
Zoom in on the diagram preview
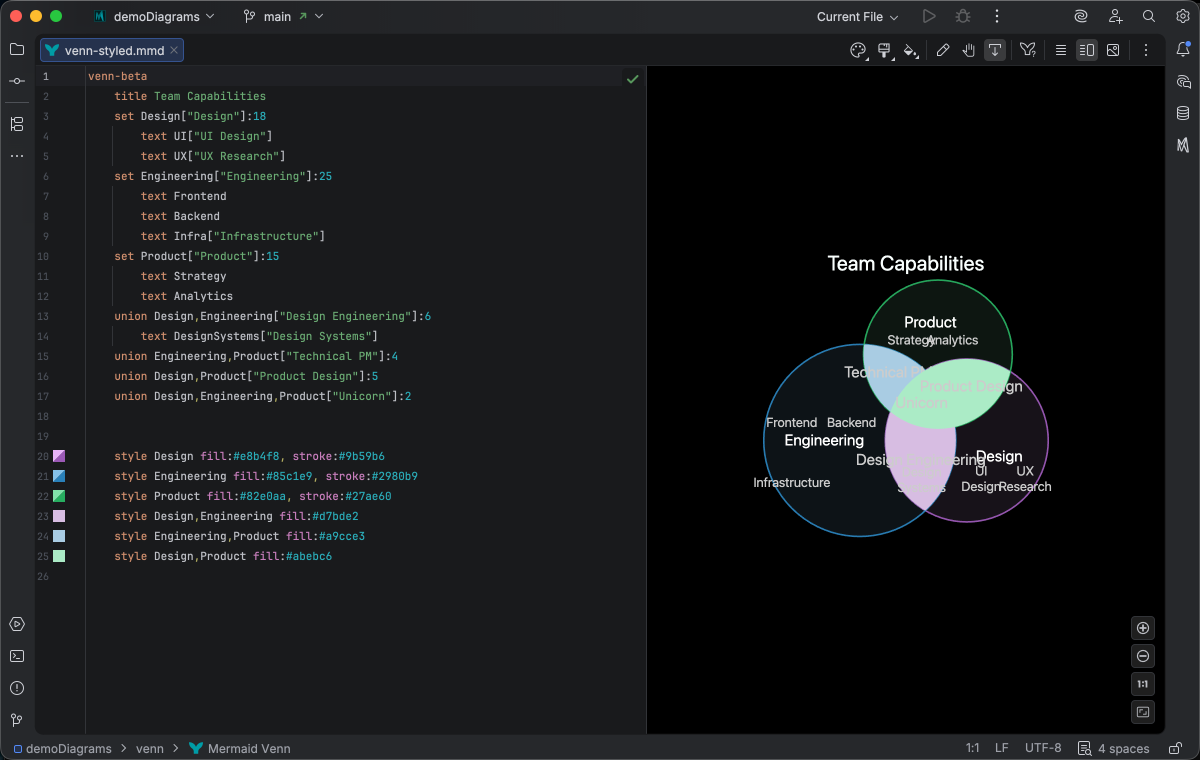coord(1143,628)
